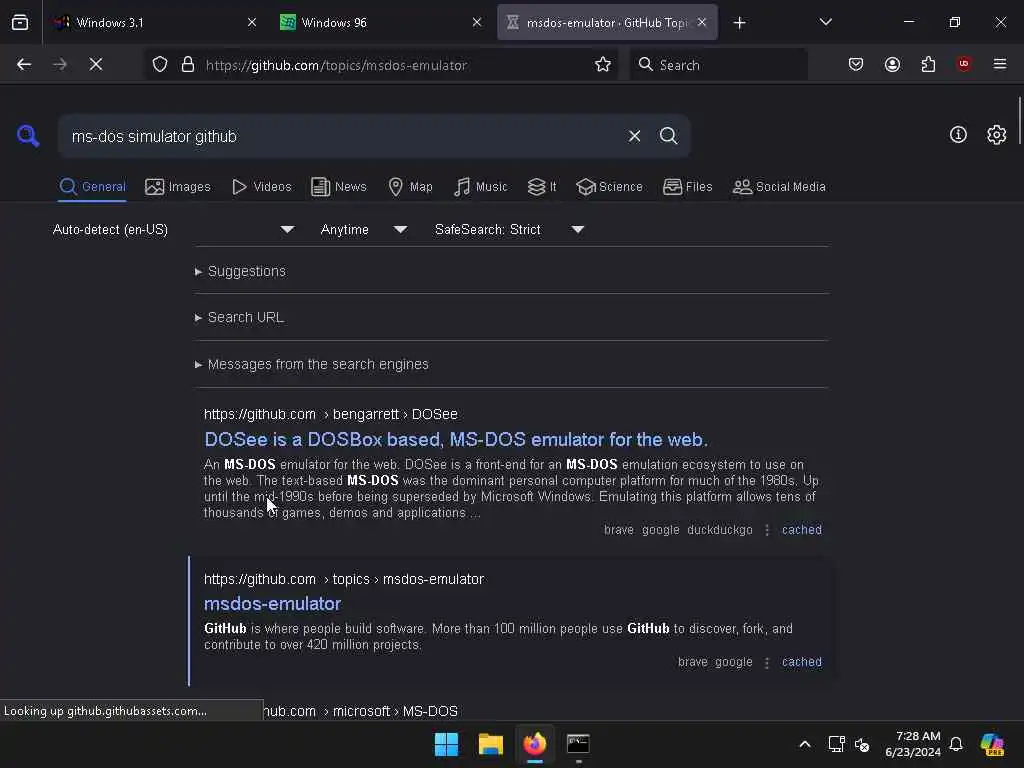Switch to News category
This screenshot has width=1024, height=768.
339,187
